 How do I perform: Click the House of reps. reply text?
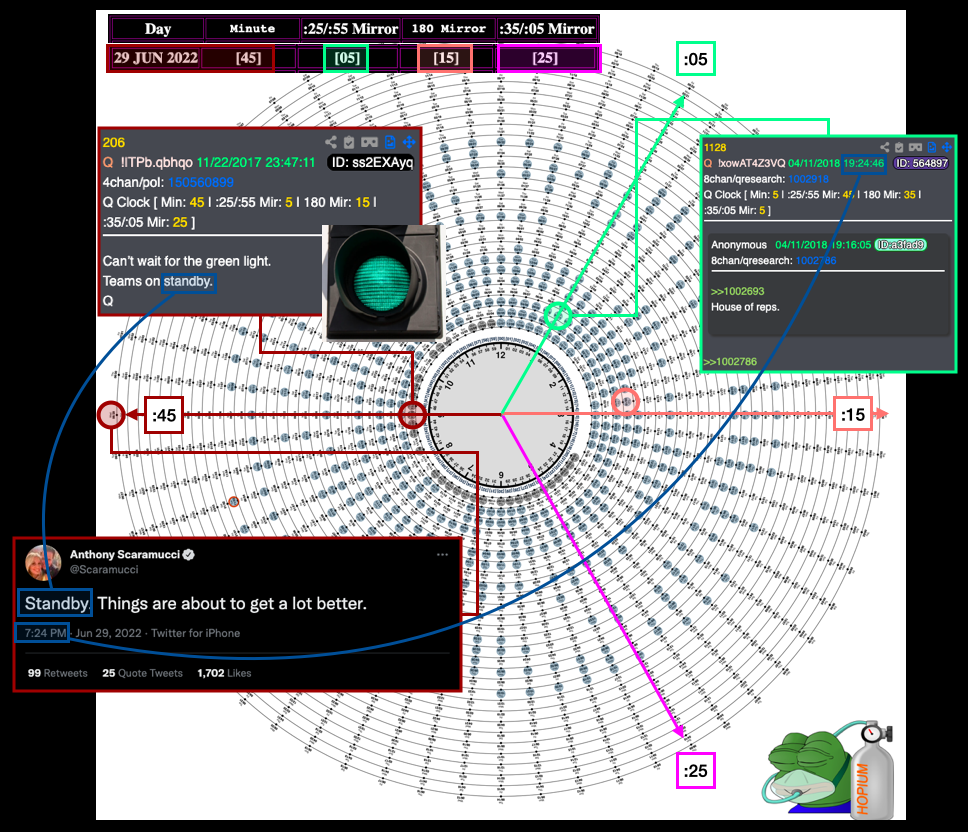[x=745, y=307]
